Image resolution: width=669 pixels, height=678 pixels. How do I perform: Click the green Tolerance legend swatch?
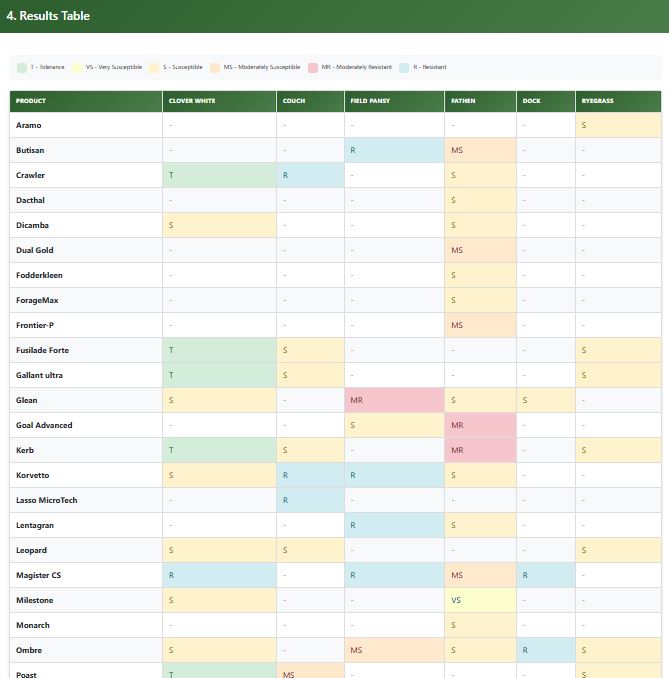point(22,68)
